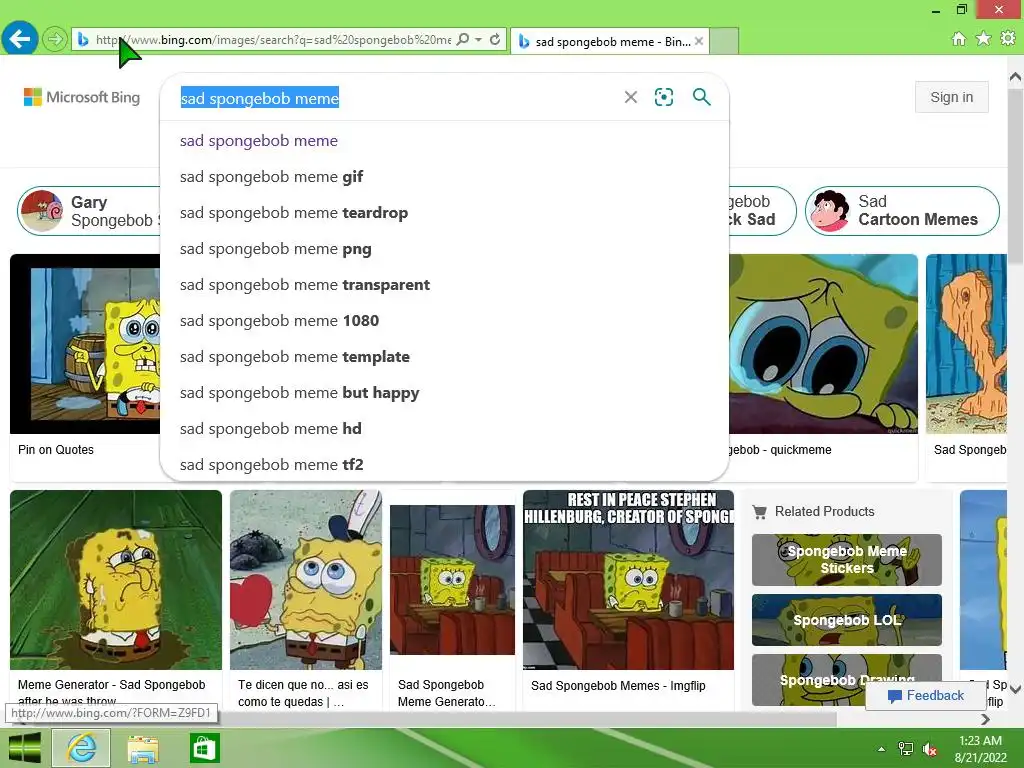Open 'Sad Spongebob Meme Generator' diner image
Viewport: 1024px width, 768px height.
pos(452,580)
